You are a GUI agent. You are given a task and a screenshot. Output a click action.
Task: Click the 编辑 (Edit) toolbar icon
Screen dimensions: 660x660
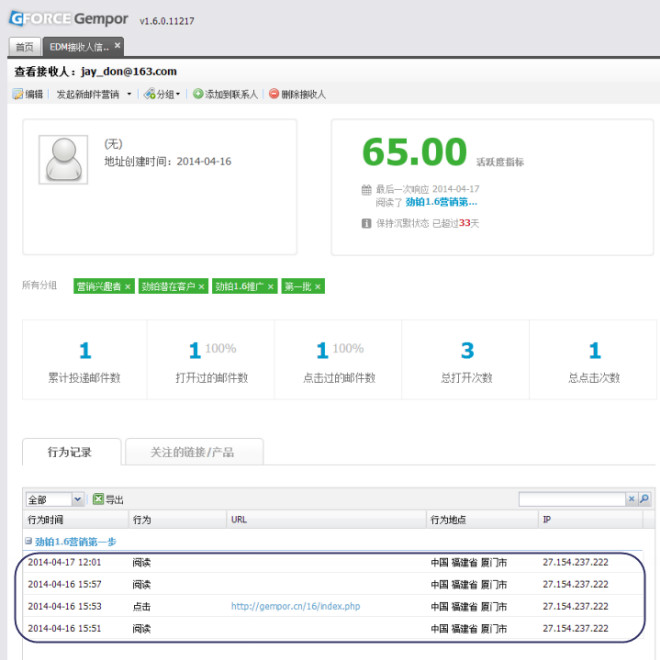(18, 94)
